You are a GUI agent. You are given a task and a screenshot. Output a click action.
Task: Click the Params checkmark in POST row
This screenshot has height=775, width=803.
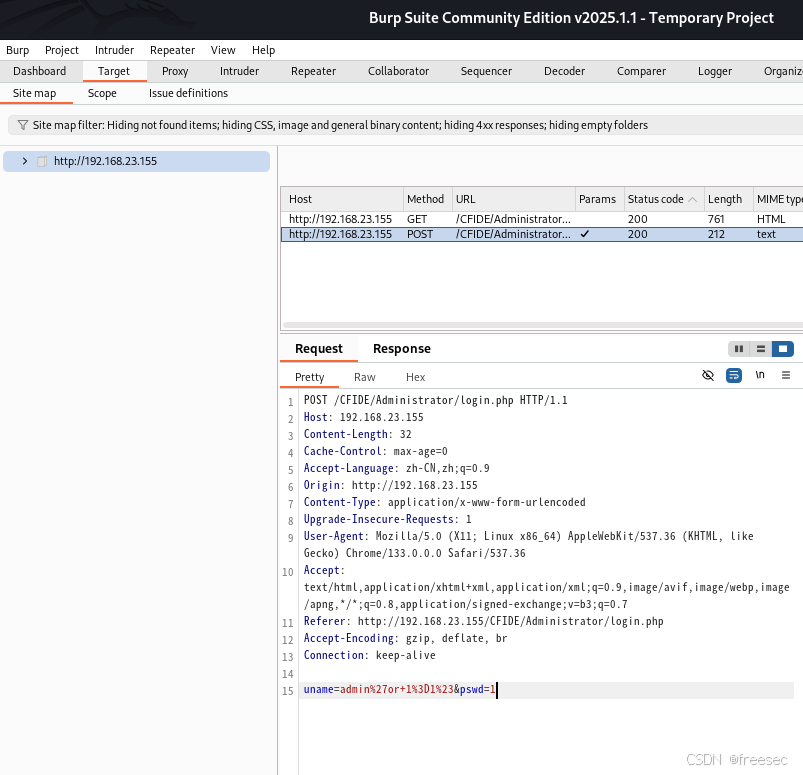585,234
